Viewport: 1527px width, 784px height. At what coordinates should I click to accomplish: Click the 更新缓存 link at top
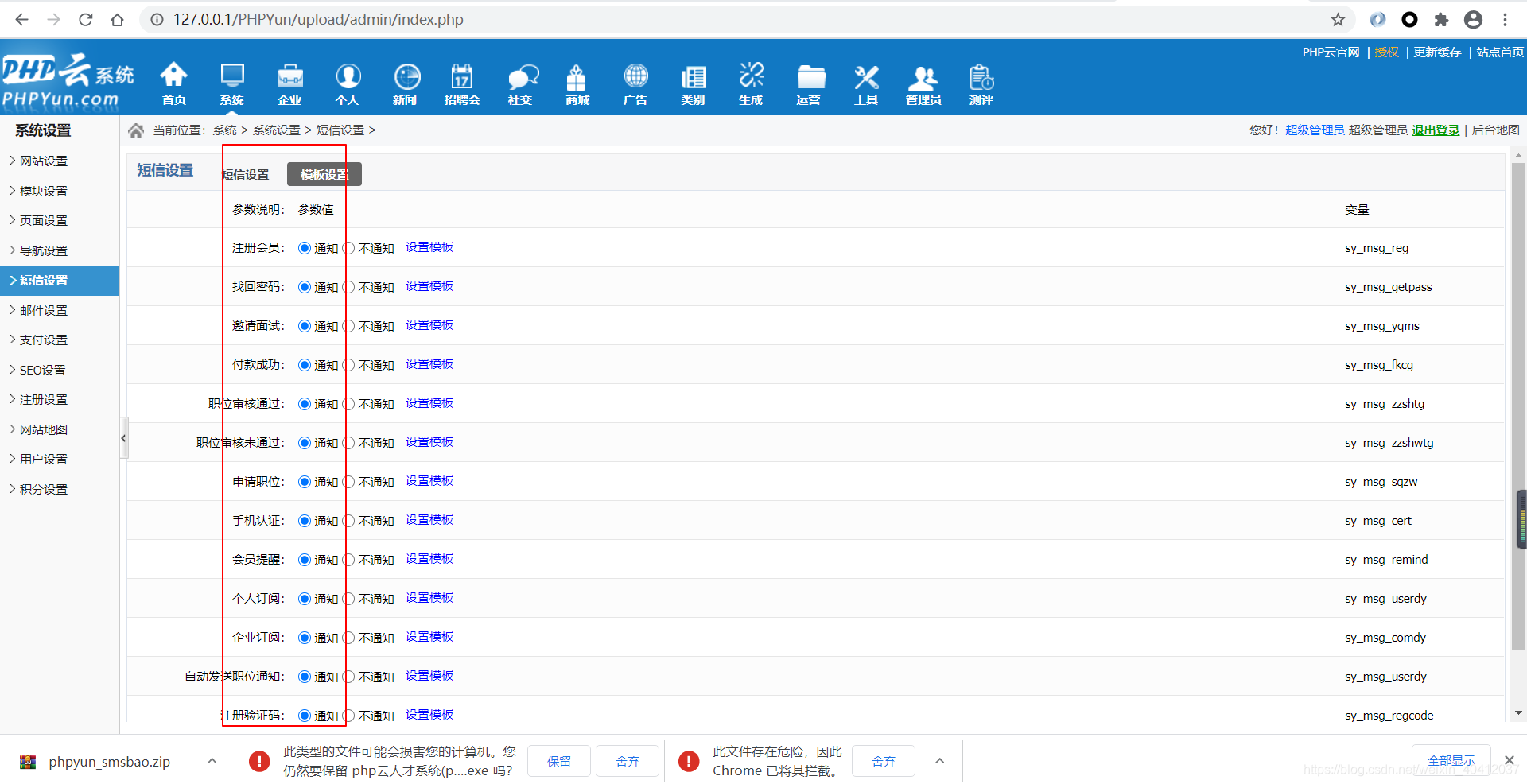(x=1437, y=52)
